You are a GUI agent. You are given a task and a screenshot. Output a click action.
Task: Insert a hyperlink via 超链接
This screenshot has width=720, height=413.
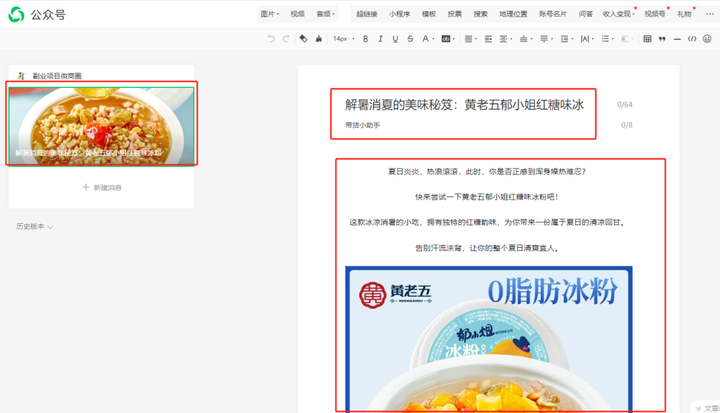coord(366,14)
